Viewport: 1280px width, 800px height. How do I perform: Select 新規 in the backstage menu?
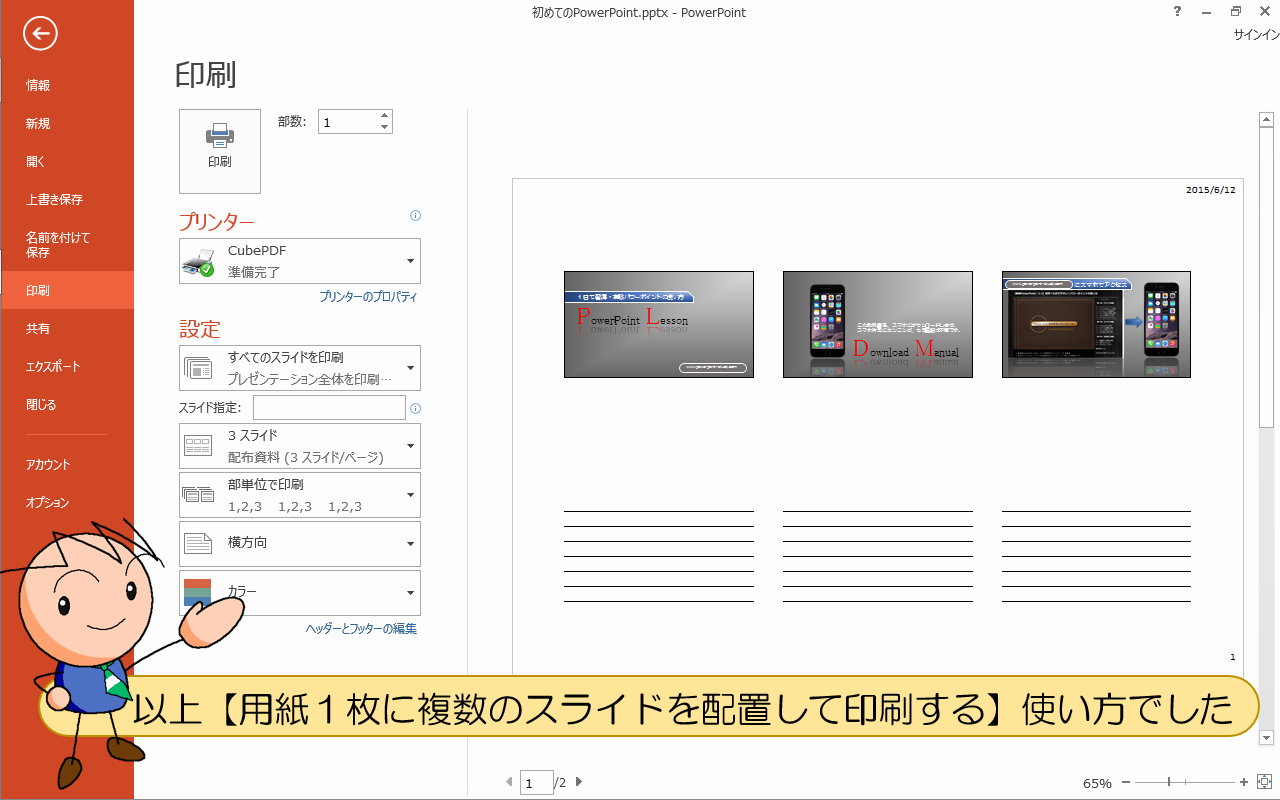point(67,124)
